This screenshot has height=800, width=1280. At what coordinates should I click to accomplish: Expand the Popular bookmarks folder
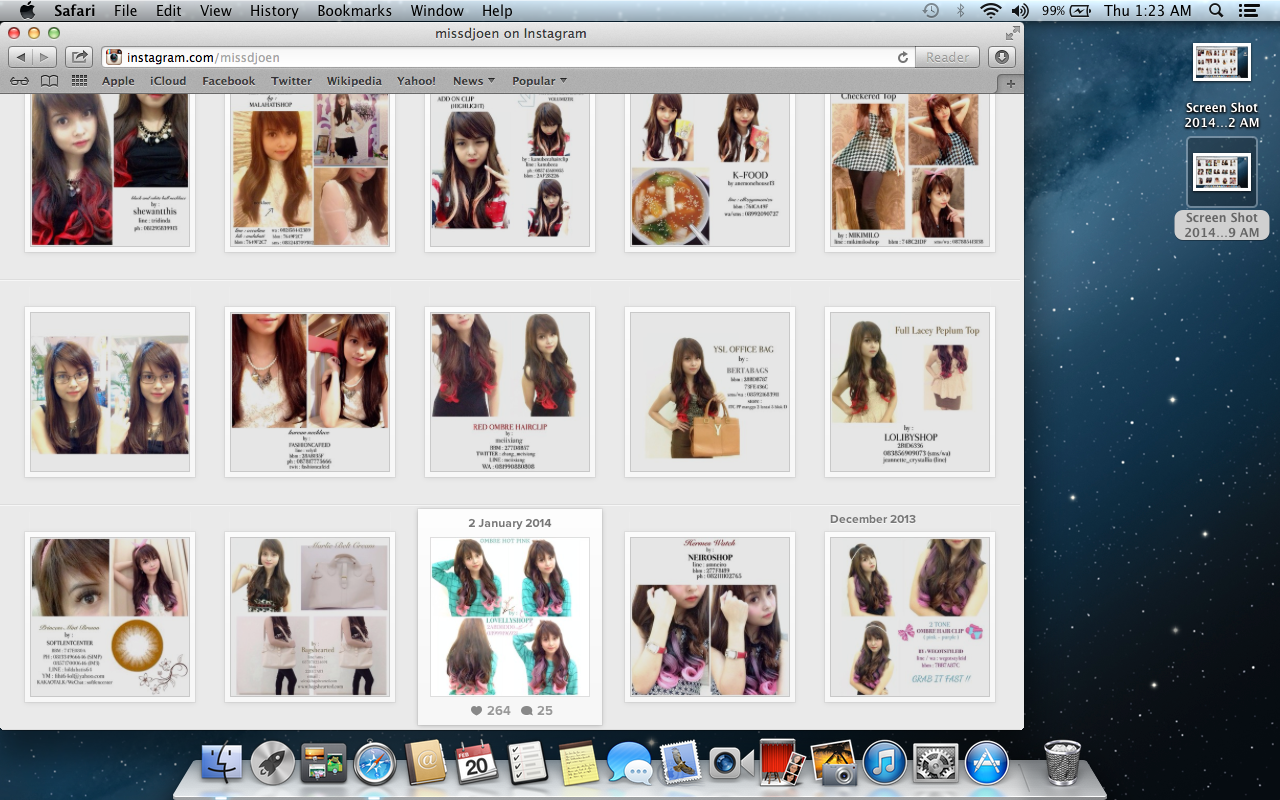(539, 81)
